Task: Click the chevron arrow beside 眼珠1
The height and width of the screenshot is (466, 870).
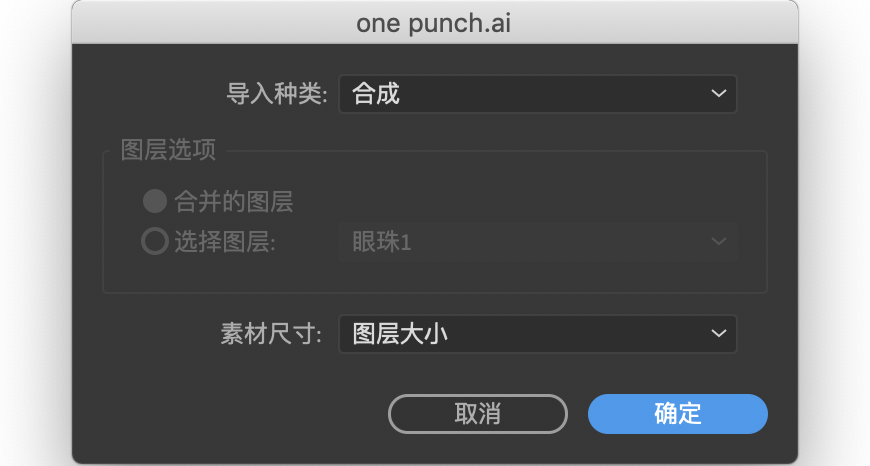Action: pos(718,242)
